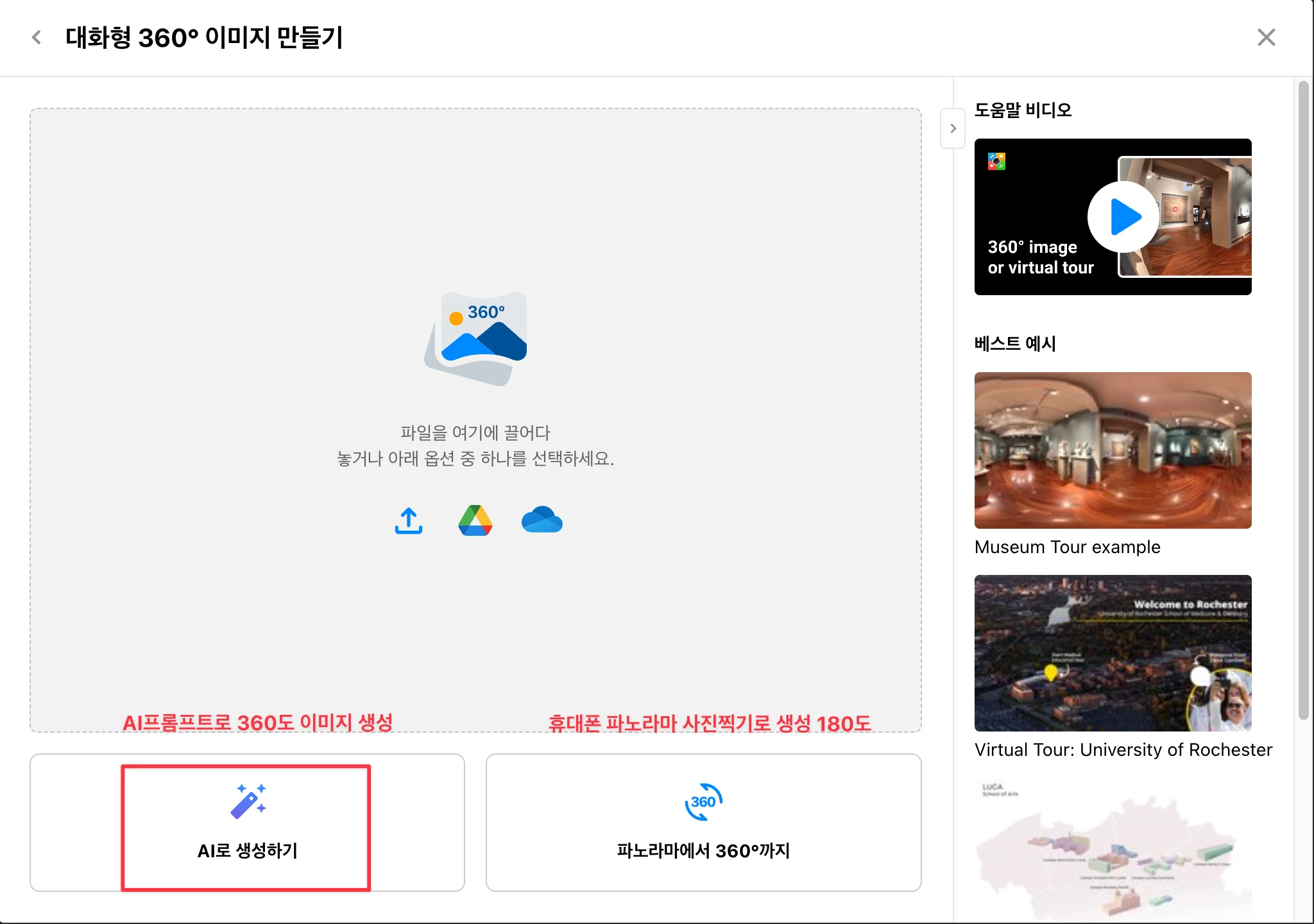Play the 360° image help video
1314x924 pixels.
1123,217
